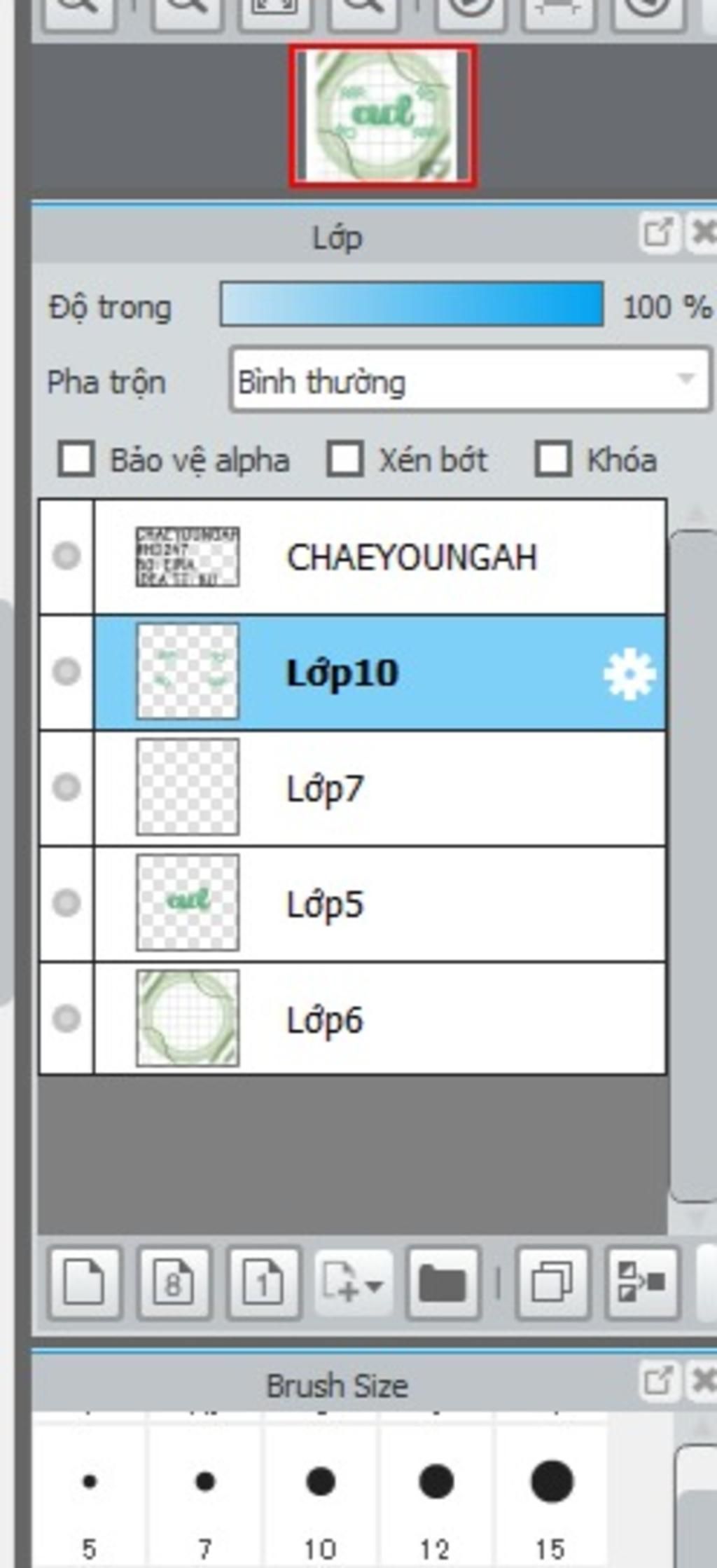Image resolution: width=717 pixels, height=1568 pixels.
Task: Enable Khóa checkbox
Action: coord(553,460)
